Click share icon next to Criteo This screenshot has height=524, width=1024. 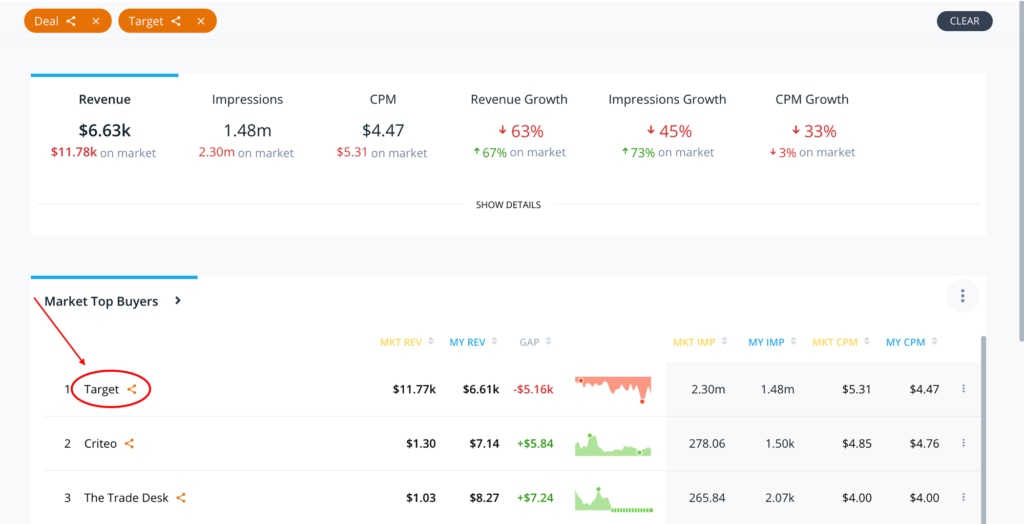[x=129, y=444]
